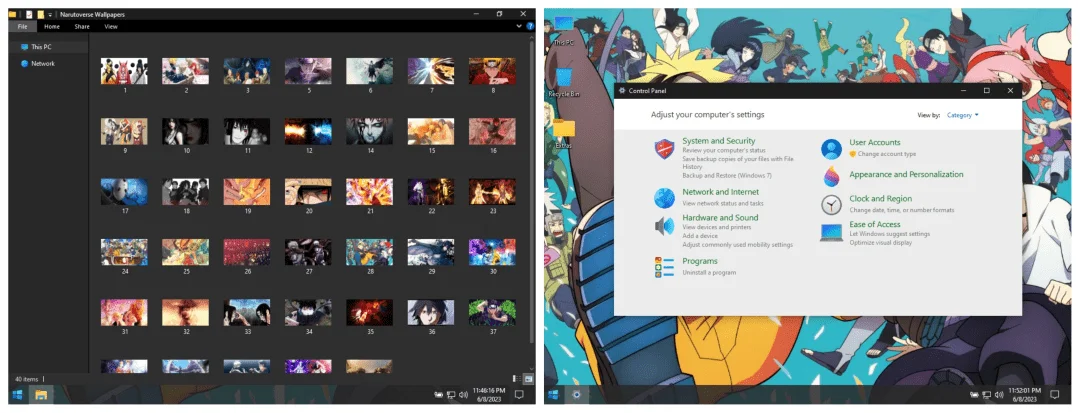
Task: Select wallpaper thumbnail numbered 30
Action: point(492,253)
